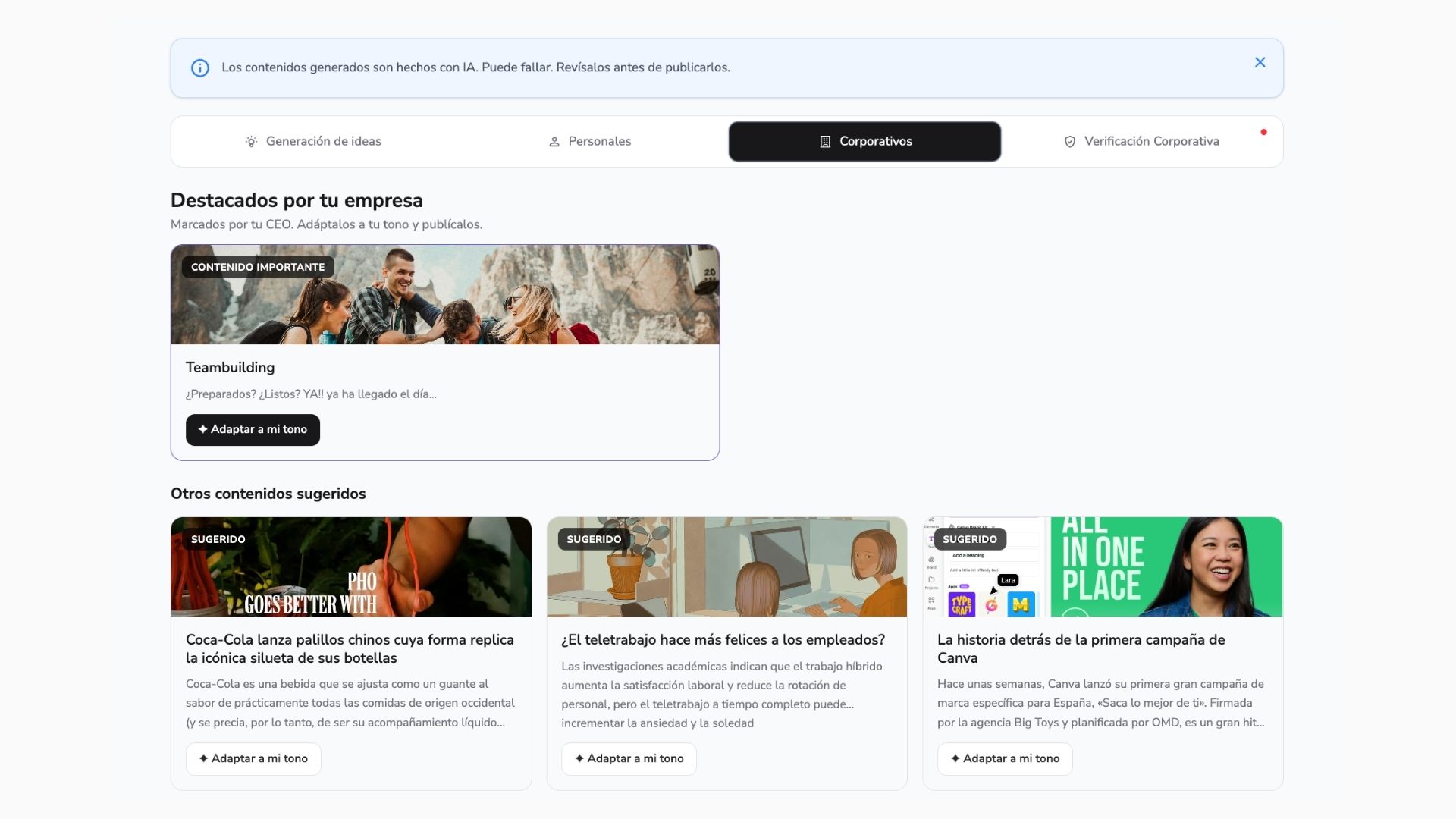This screenshot has width=1456, height=819.
Task: Open the teletrabajo office illustration
Action: (726, 566)
